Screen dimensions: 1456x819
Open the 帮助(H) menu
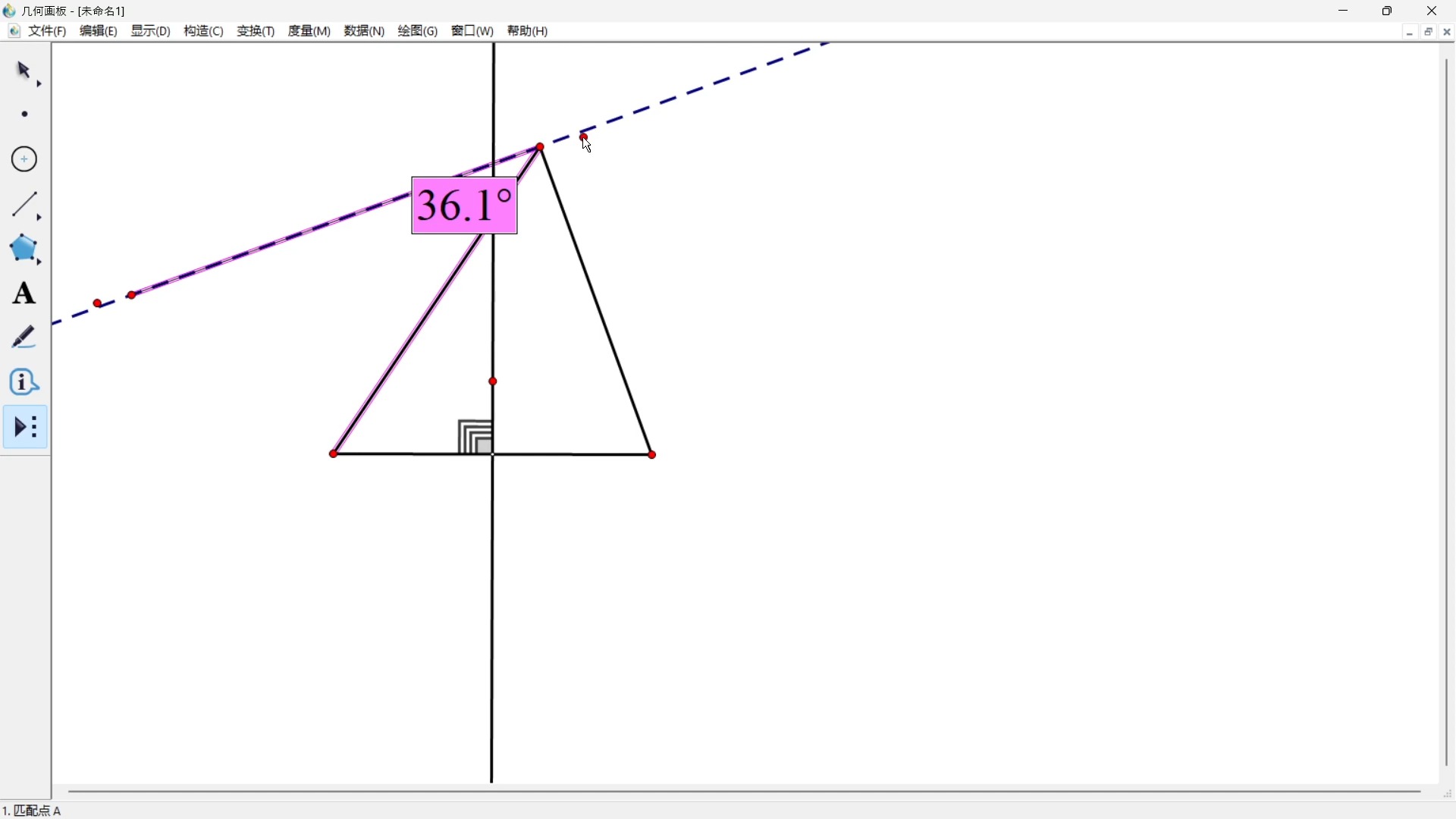click(528, 31)
